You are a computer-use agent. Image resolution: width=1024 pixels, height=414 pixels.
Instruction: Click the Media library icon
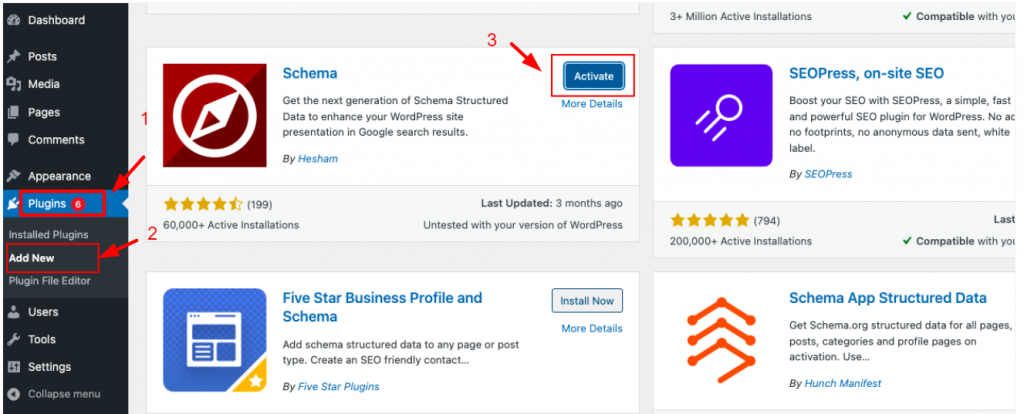(14, 85)
